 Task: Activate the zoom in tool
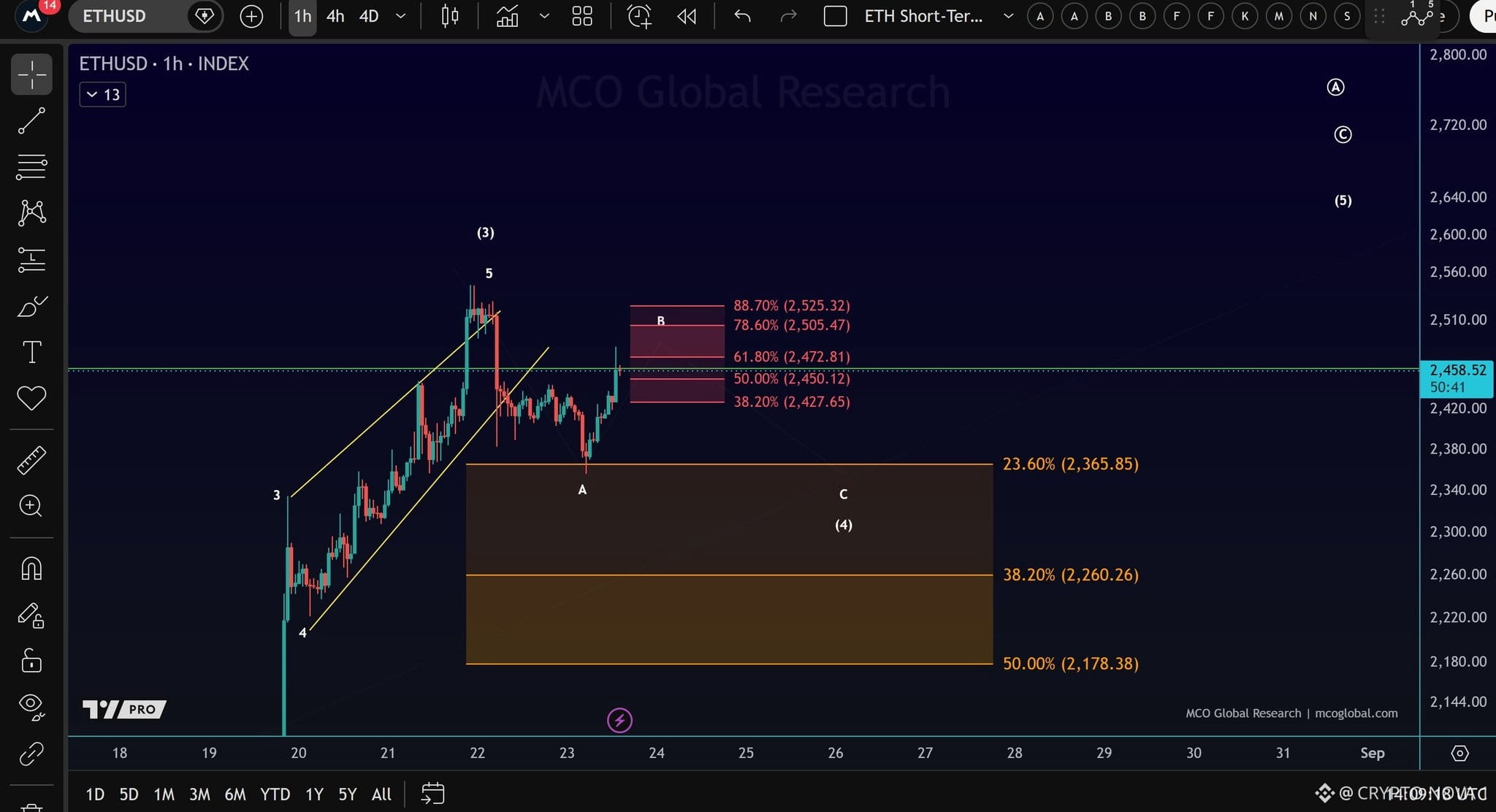[x=31, y=505]
